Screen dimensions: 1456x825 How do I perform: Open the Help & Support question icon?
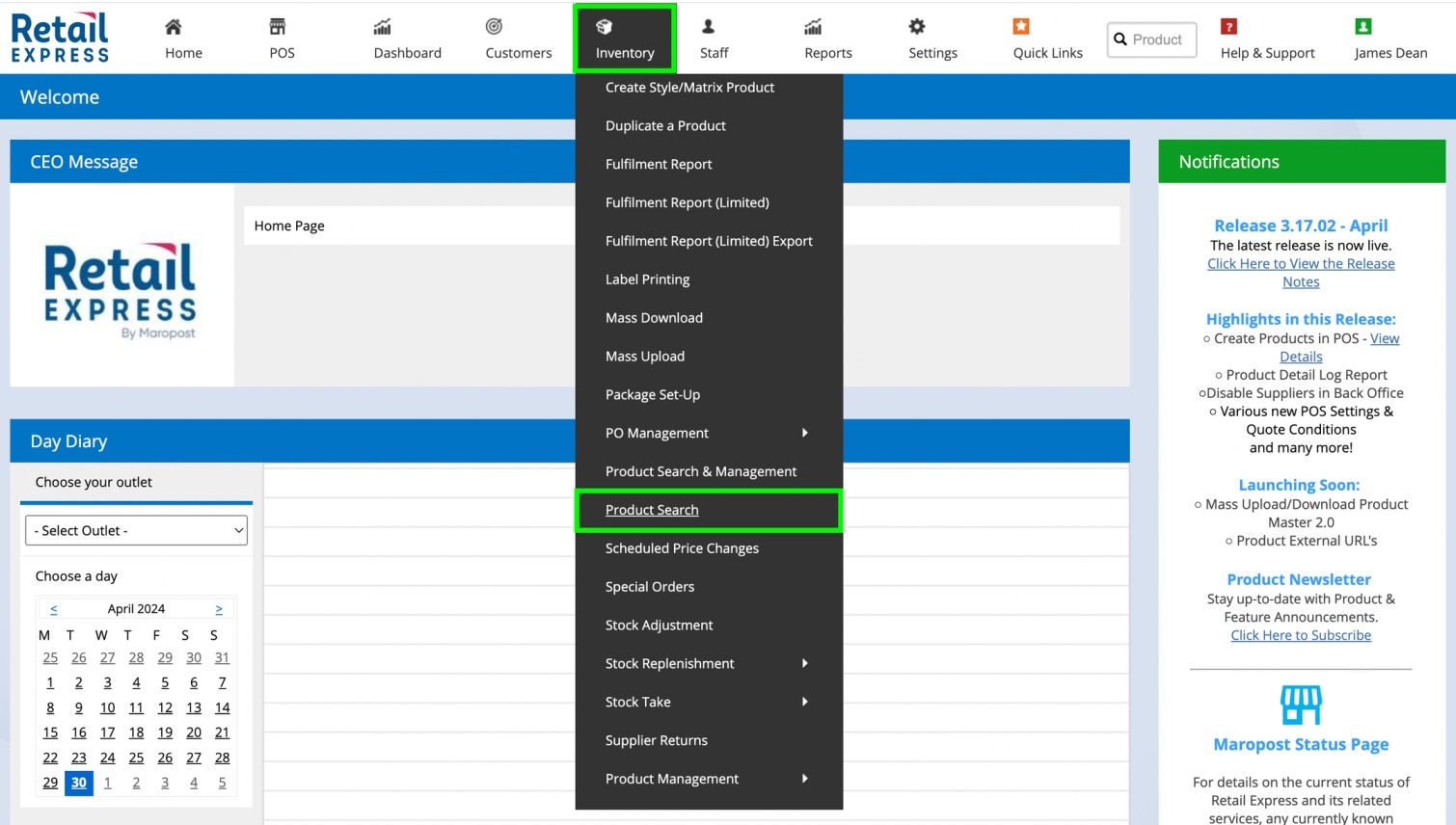(x=1229, y=26)
